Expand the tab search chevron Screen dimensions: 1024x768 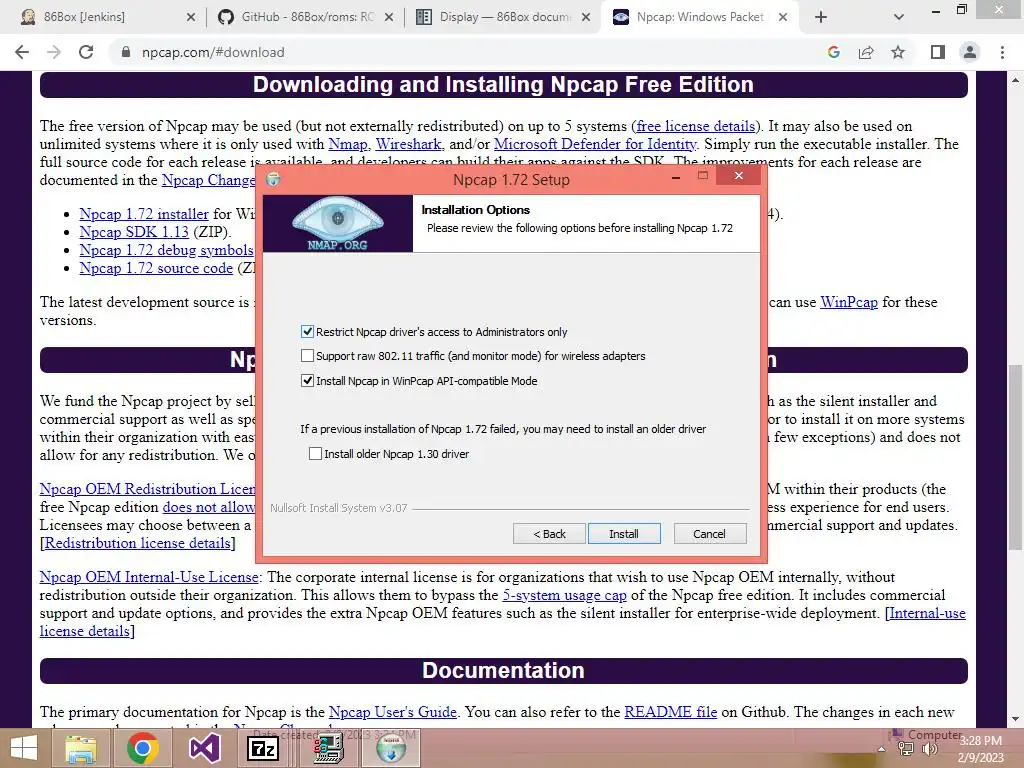click(x=899, y=17)
